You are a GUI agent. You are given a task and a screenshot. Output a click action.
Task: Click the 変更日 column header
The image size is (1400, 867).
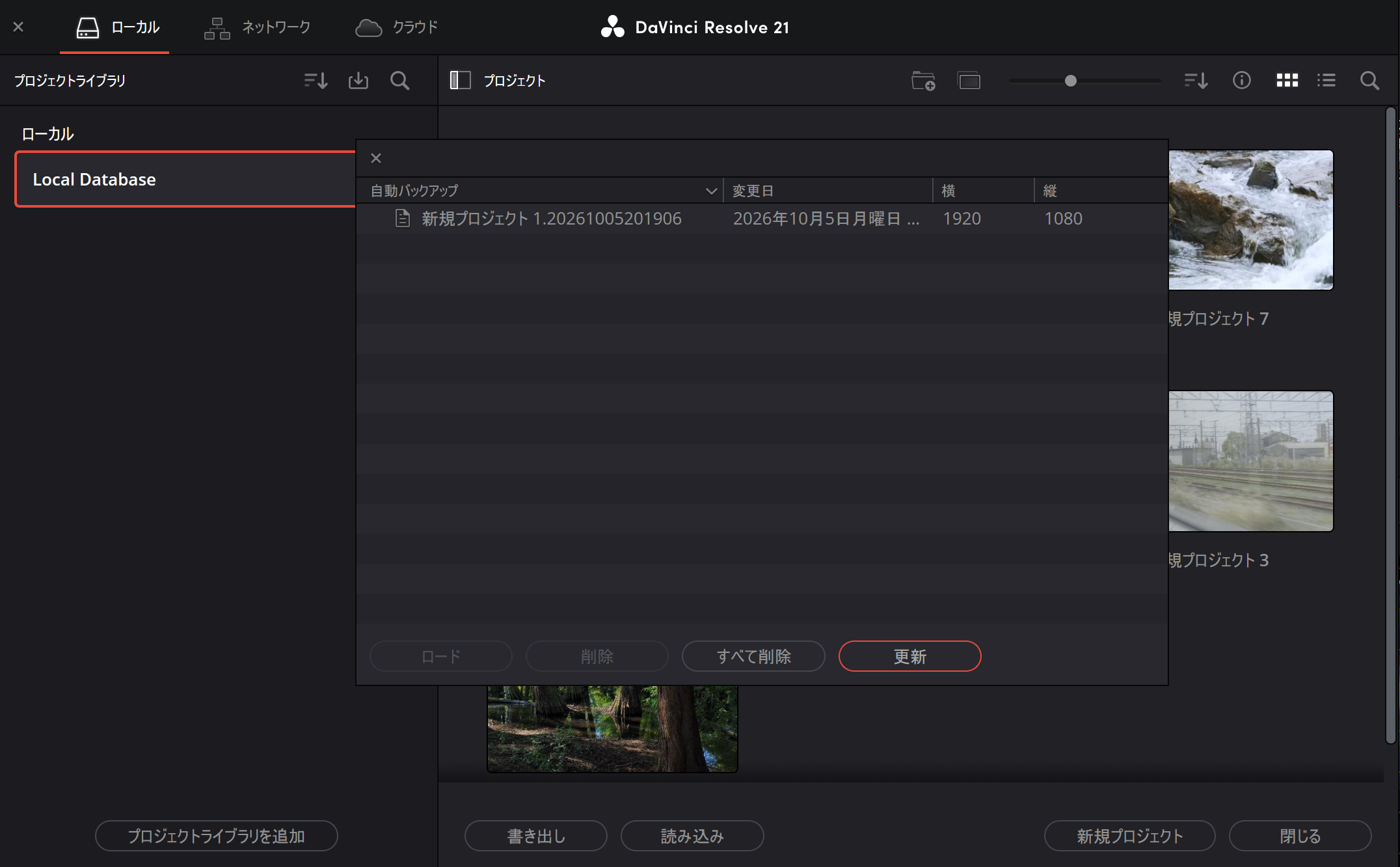click(x=828, y=191)
